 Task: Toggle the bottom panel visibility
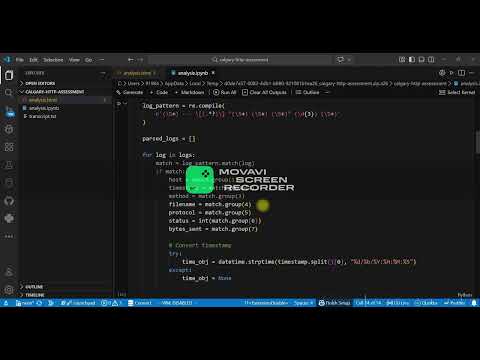point(422,60)
